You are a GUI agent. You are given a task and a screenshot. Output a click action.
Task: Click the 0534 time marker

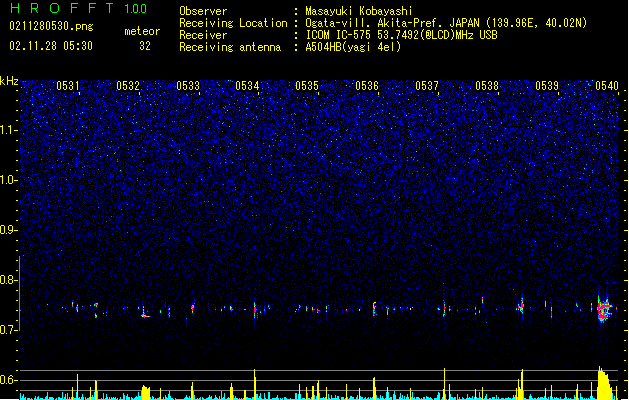pyautogui.click(x=247, y=86)
